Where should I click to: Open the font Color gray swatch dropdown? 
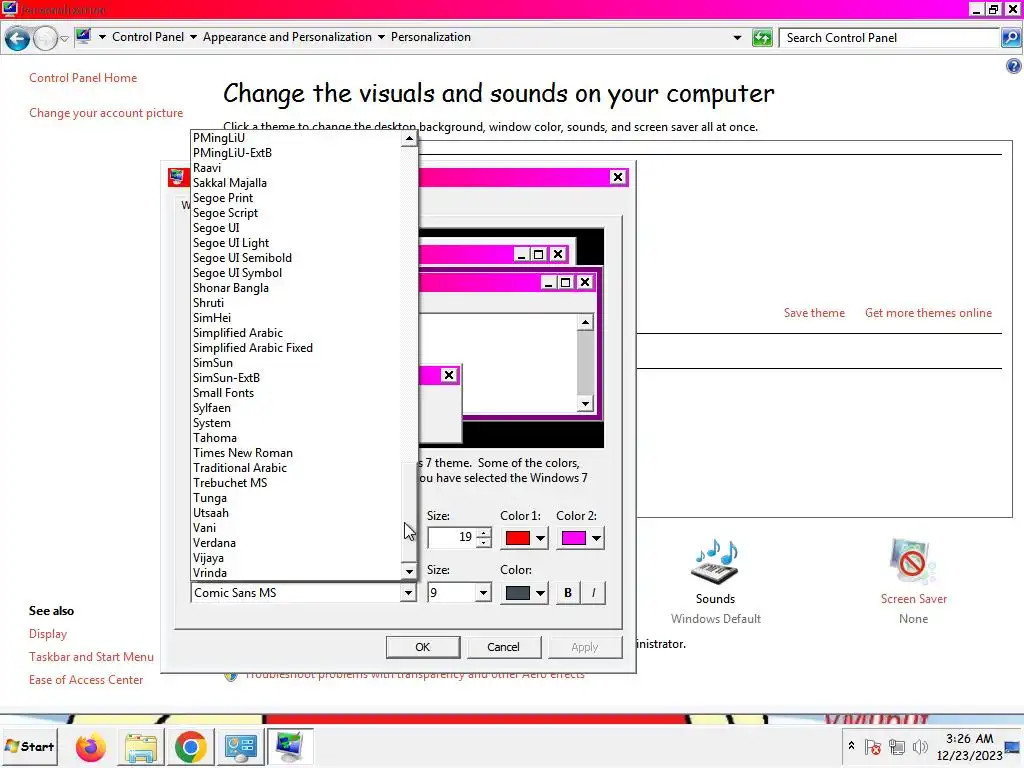pyautogui.click(x=525, y=593)
